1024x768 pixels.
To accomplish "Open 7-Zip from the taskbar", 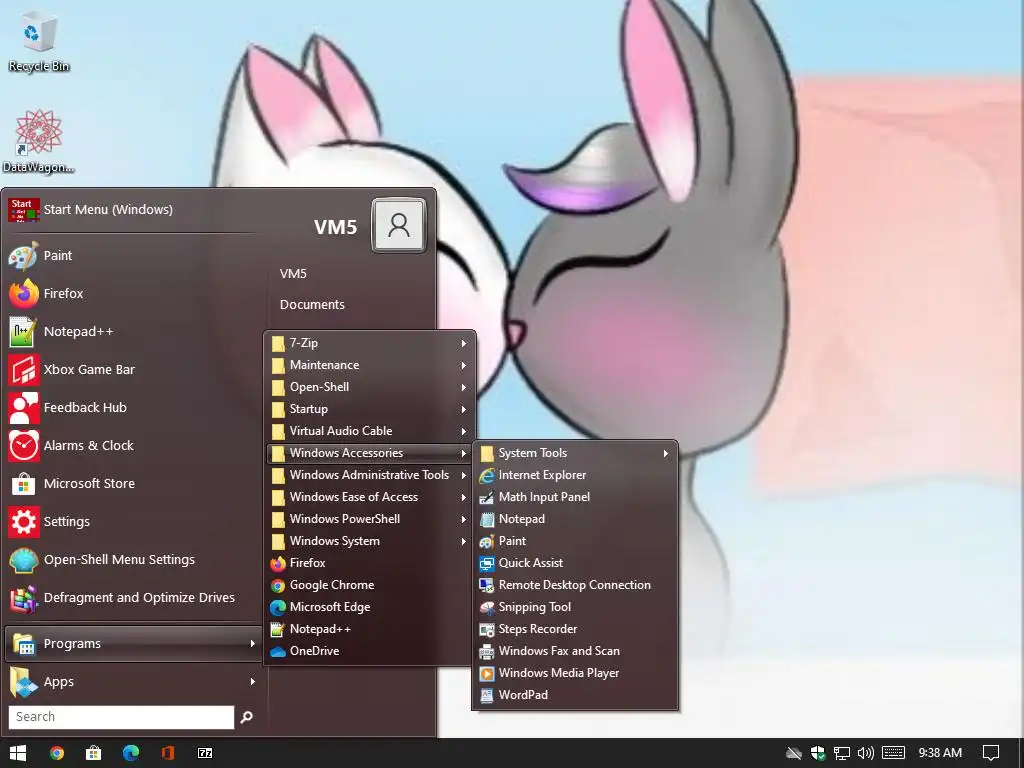I will point(205,753).
